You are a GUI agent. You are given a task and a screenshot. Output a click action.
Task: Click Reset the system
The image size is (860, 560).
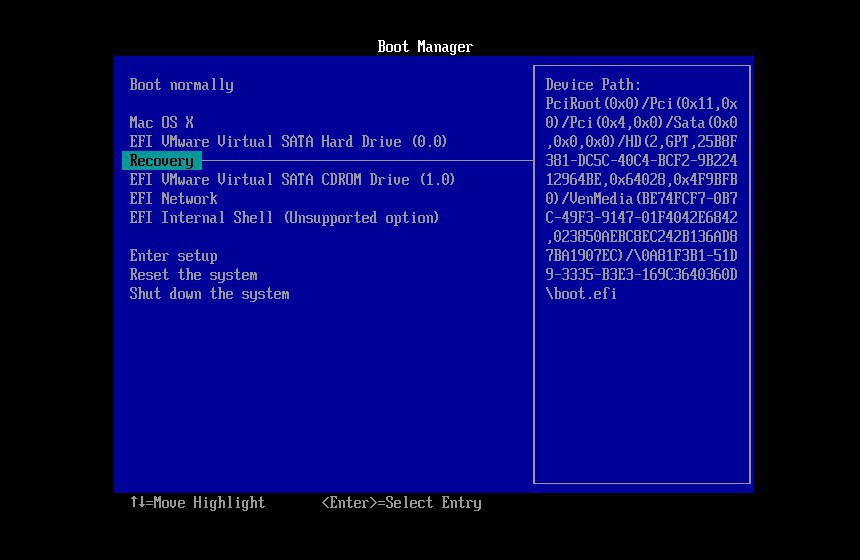pos(193,275)
